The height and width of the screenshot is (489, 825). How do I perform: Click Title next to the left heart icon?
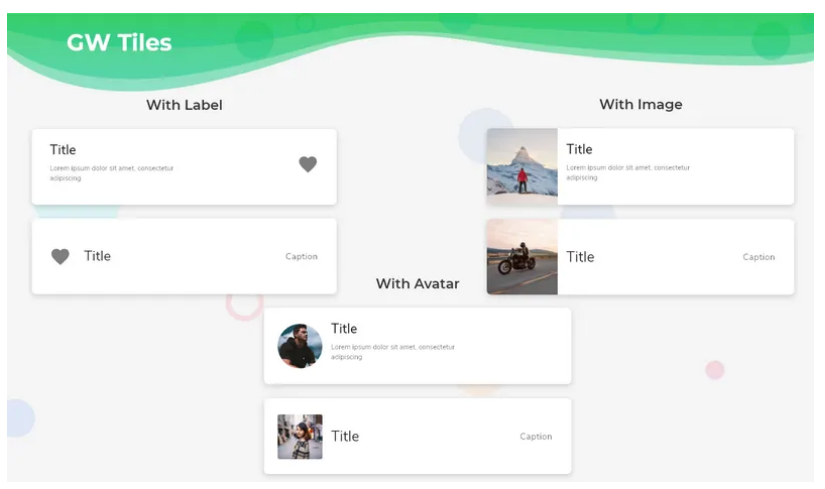click(97, 256)
